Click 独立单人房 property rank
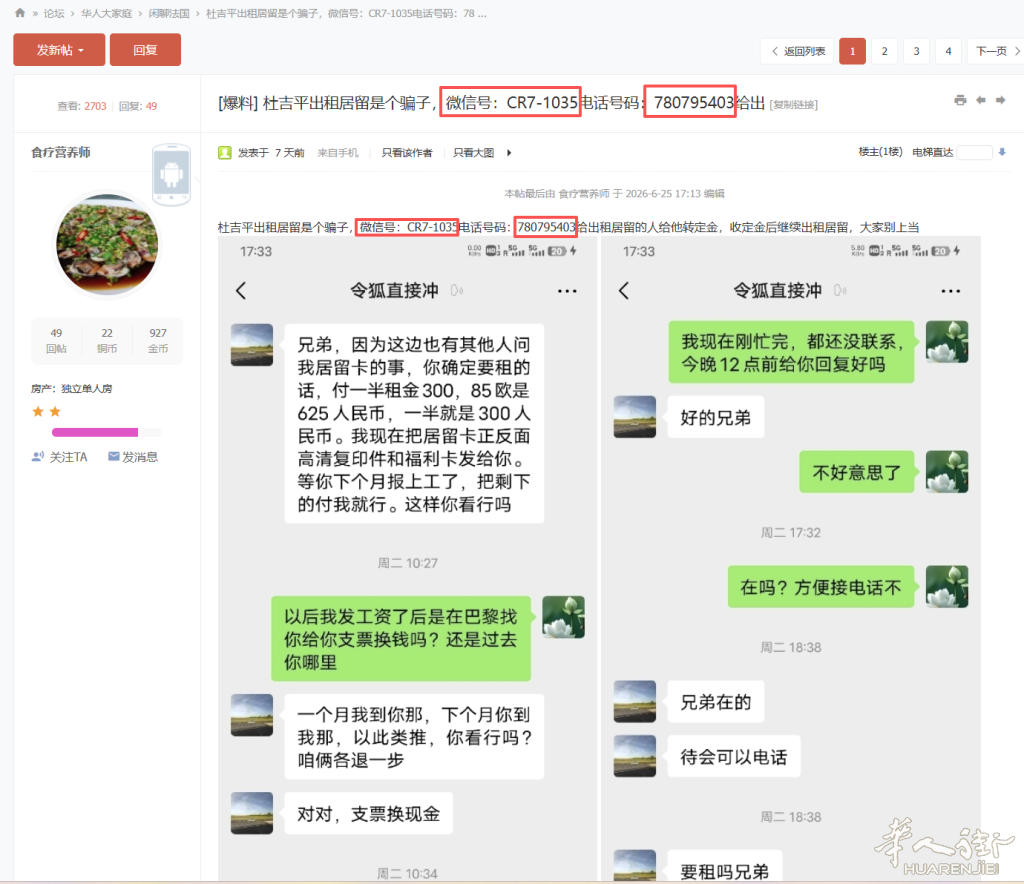The height and width of the screenshot is (884, 1024). pos(86,388)
